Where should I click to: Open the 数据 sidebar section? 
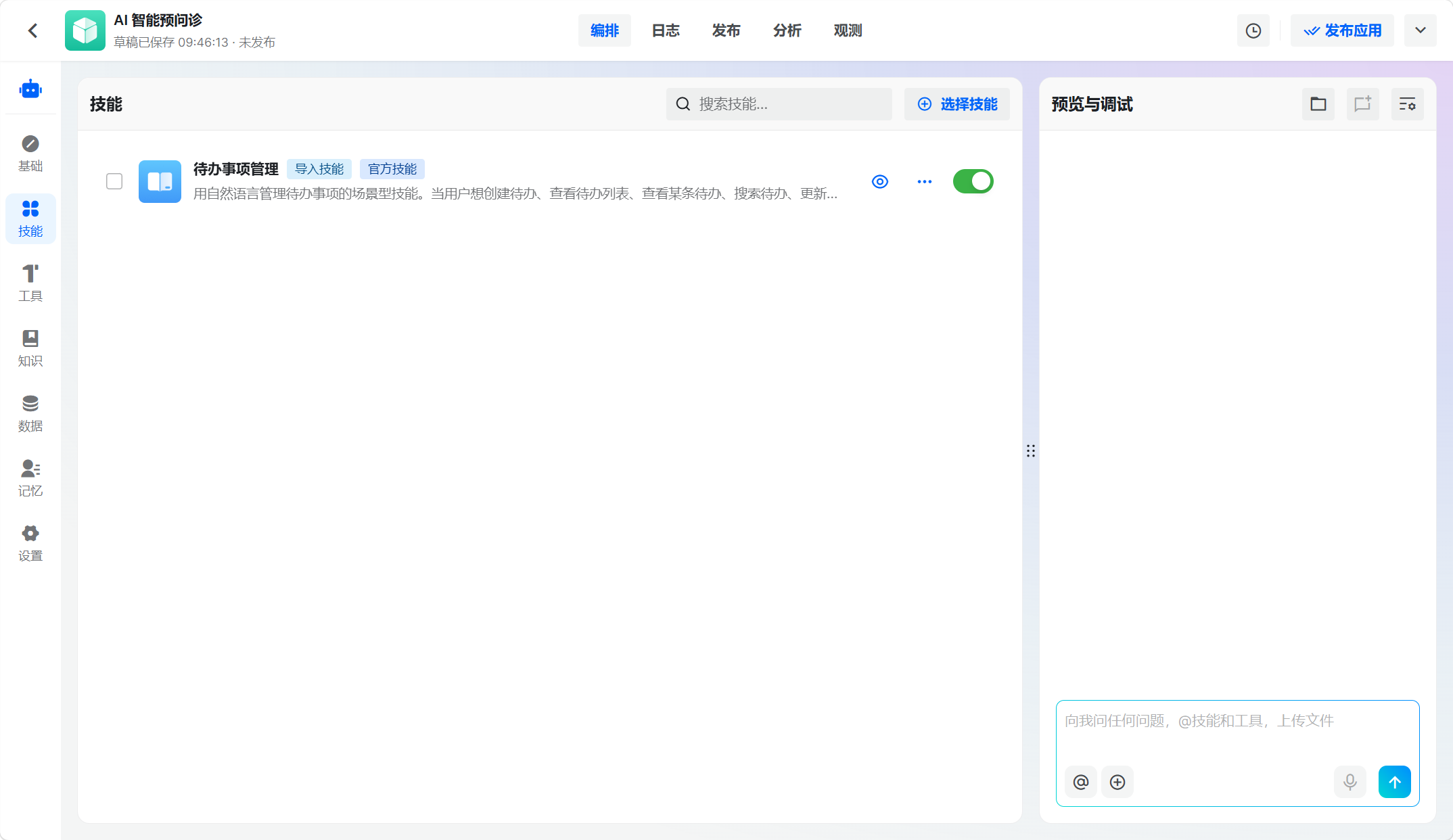pos(30,414)
